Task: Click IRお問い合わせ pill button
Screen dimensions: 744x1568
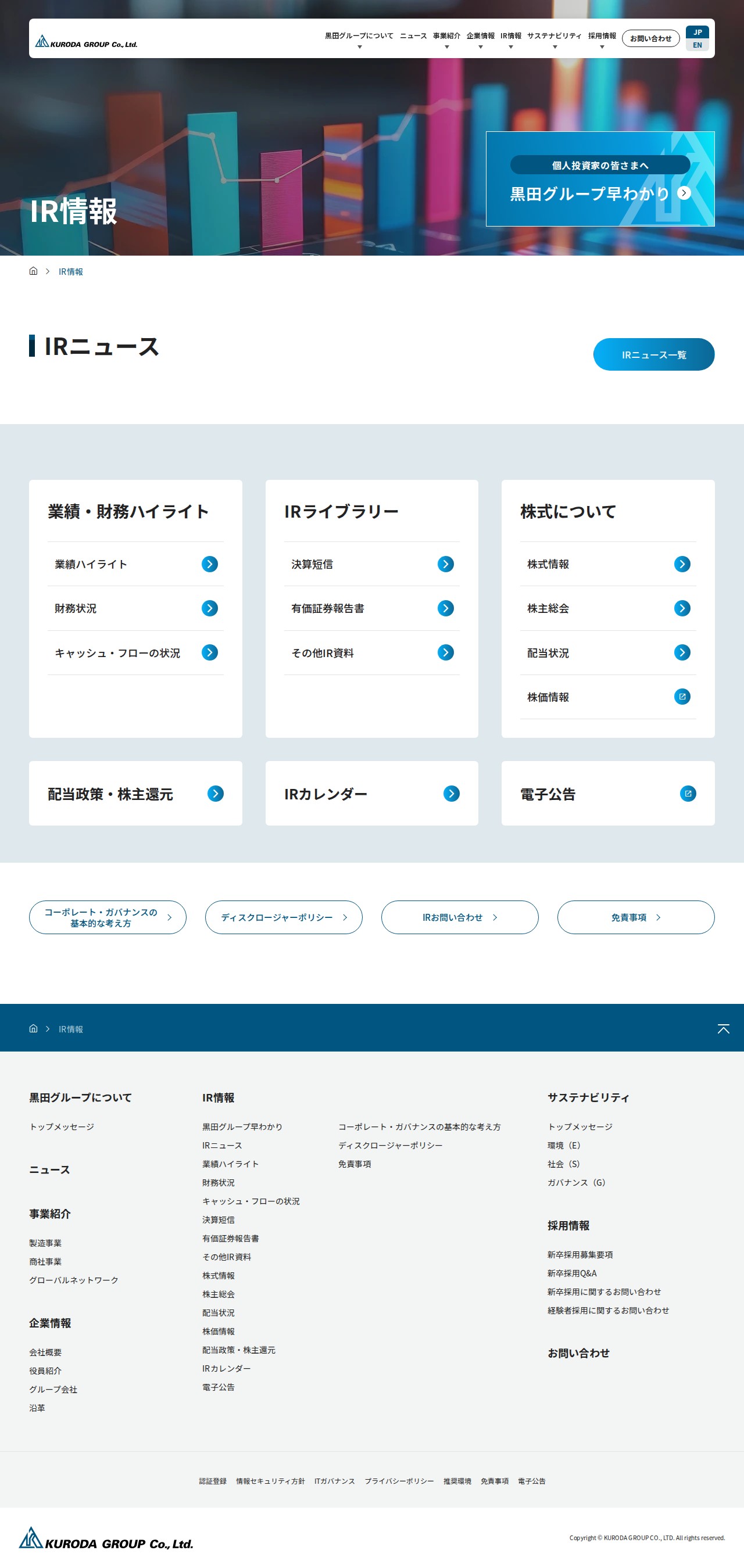Action: click(460, 917)
